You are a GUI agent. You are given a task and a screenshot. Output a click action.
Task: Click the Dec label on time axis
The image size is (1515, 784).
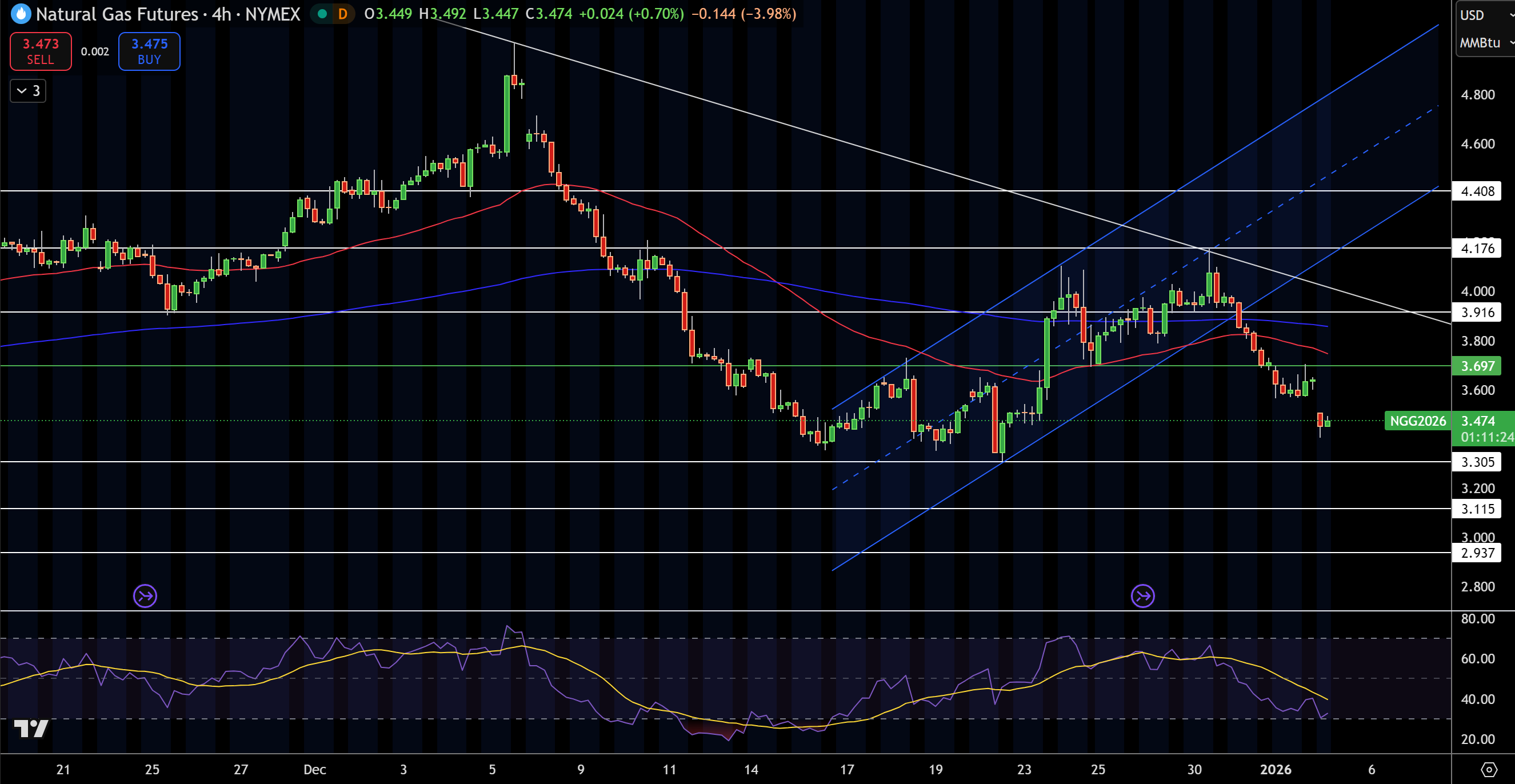[315, 769]
